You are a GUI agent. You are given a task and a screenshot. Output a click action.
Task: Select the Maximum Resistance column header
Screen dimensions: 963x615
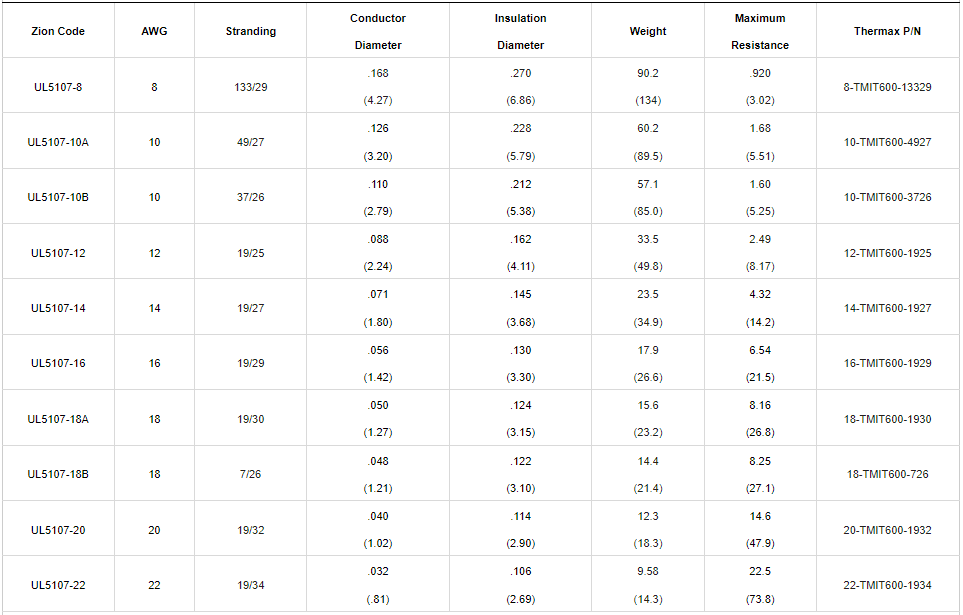point(760,31)
